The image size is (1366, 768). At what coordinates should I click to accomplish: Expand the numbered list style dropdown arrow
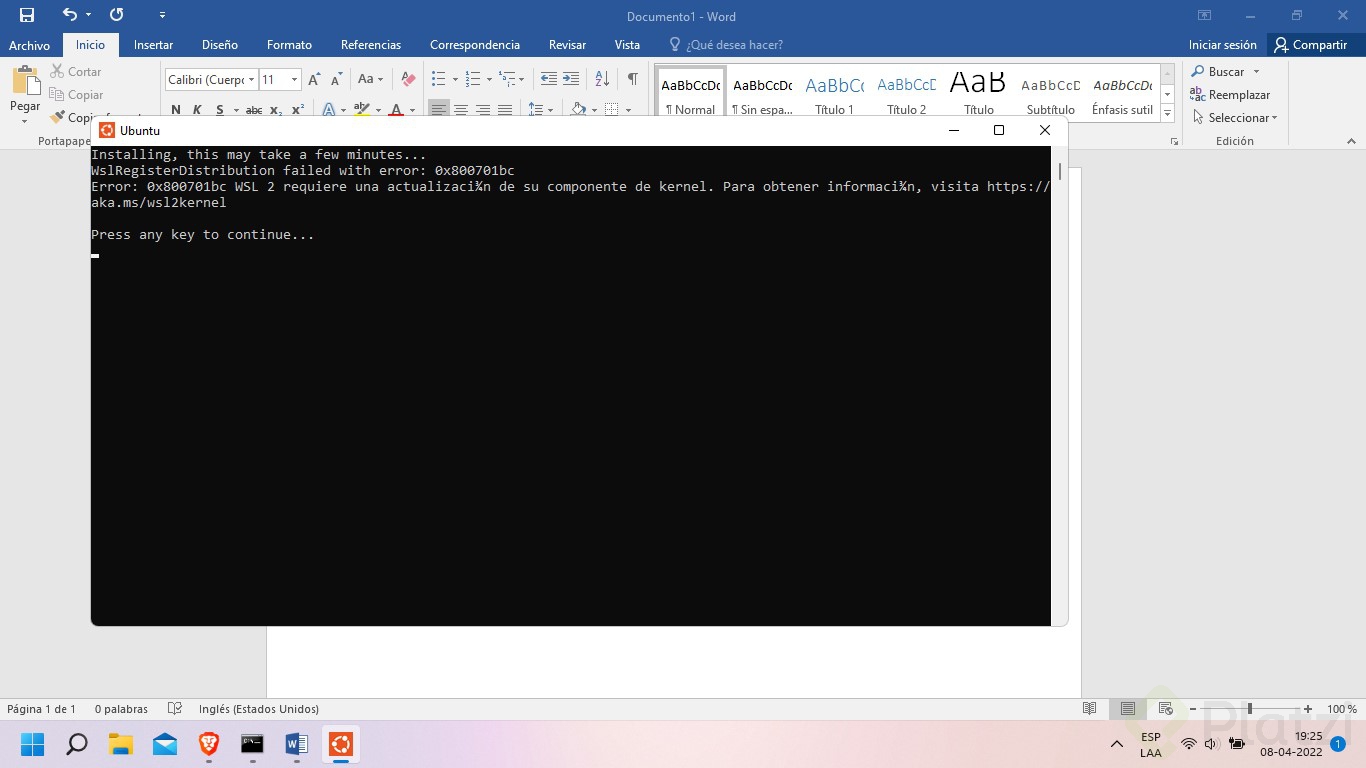point(489,79)
